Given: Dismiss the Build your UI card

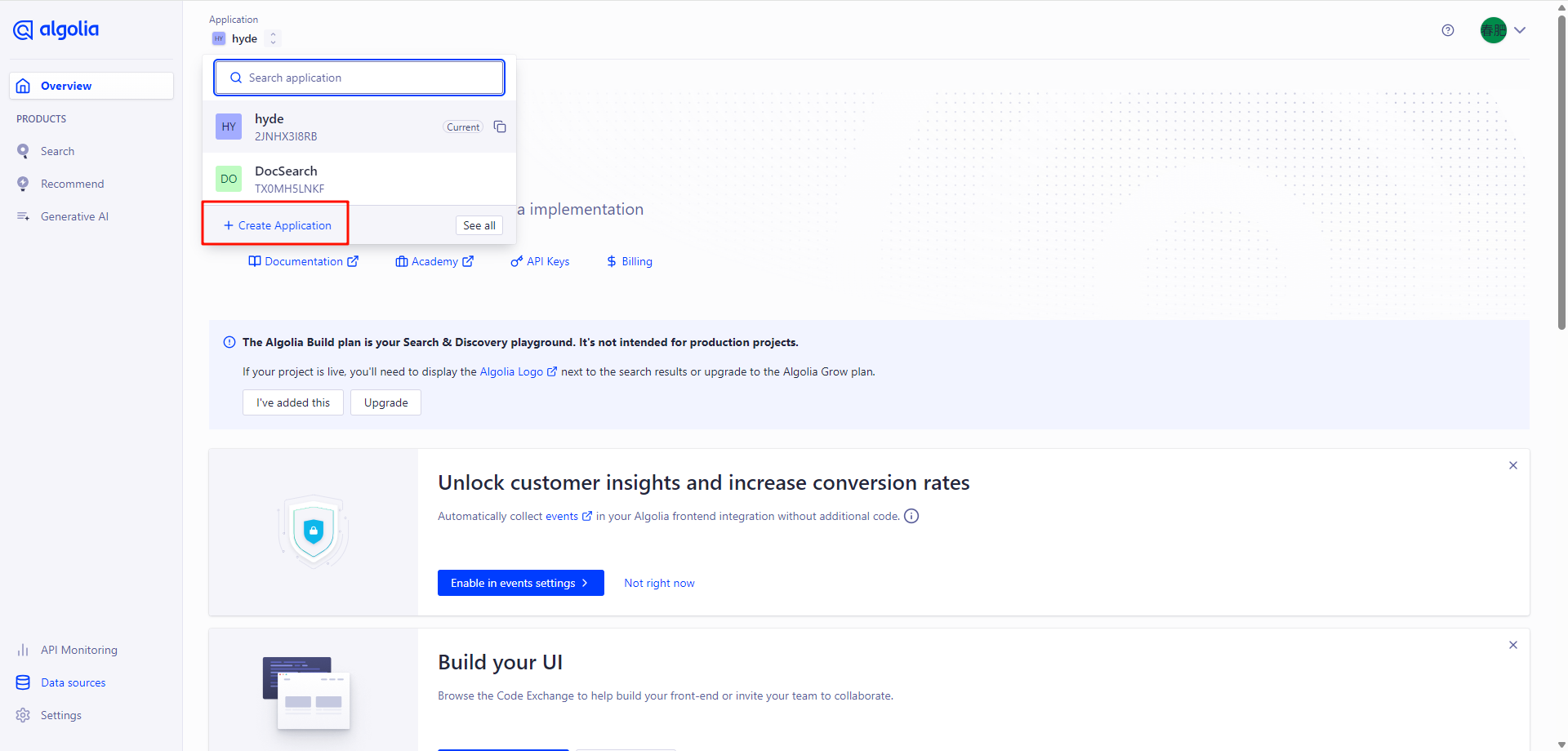Looking at the screenshot, I should pyautogui.click(x=1513, y=645).
